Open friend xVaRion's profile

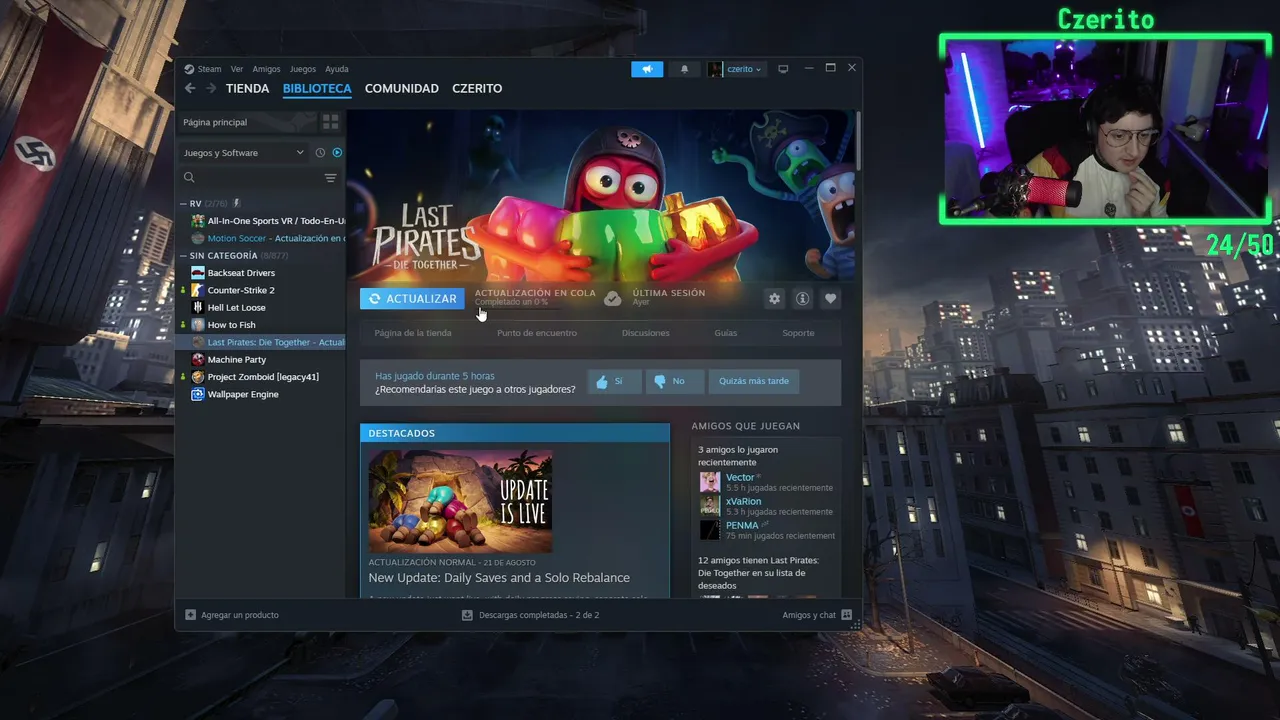coord(743,501)
